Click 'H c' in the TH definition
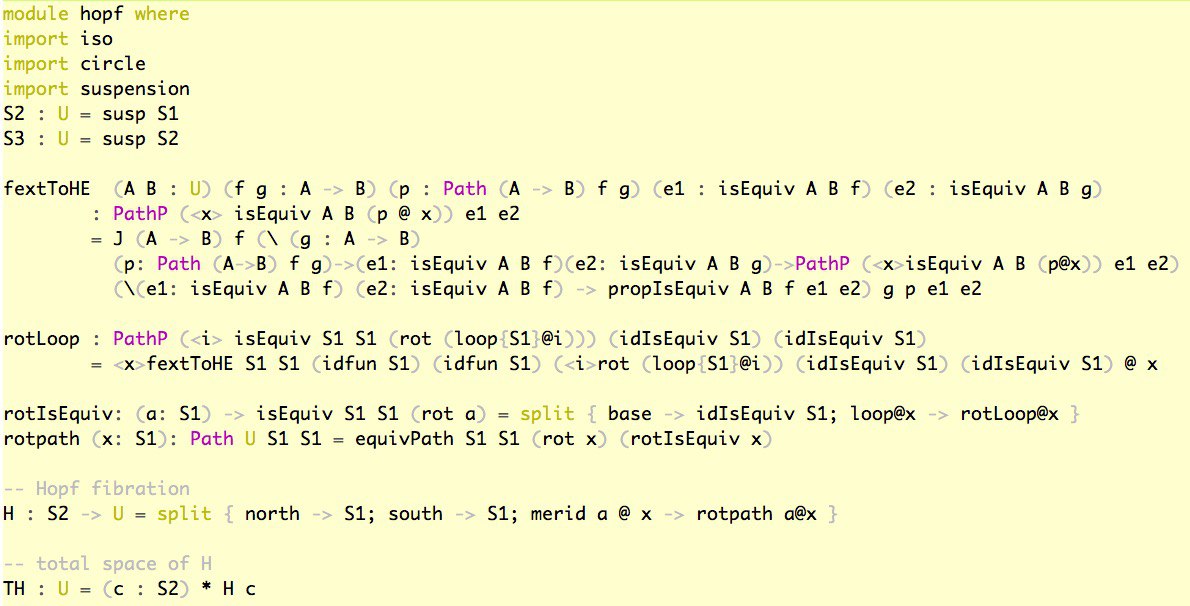This screenshot has height=606, width=1190. [239, 589]
